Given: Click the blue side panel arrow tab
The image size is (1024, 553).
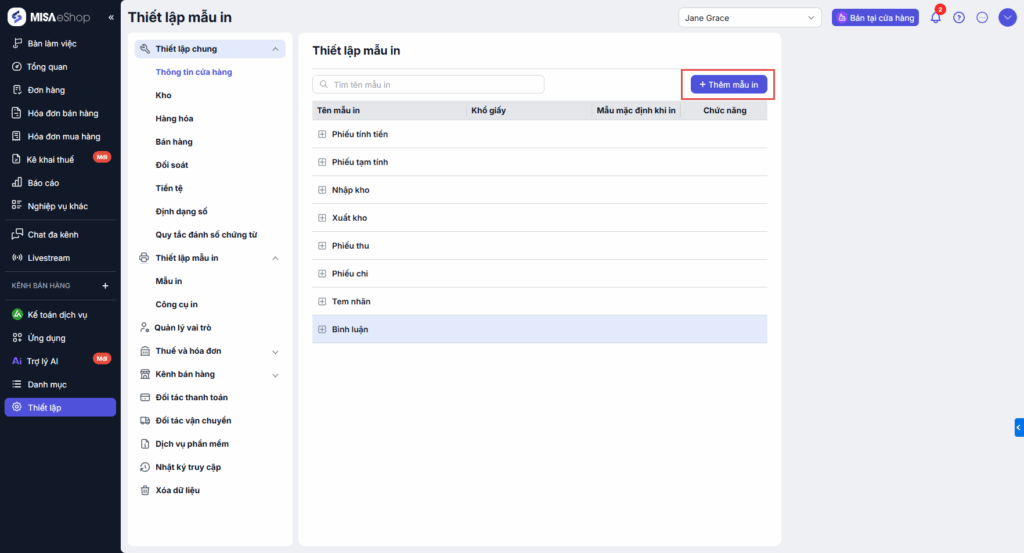Looking at the screenshot, I should 1018,428.
